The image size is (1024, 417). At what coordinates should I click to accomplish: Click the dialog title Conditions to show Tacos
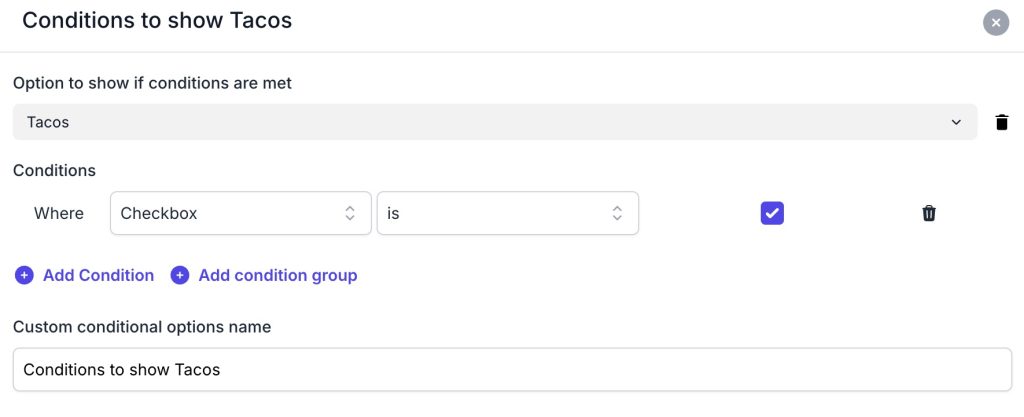157,20
